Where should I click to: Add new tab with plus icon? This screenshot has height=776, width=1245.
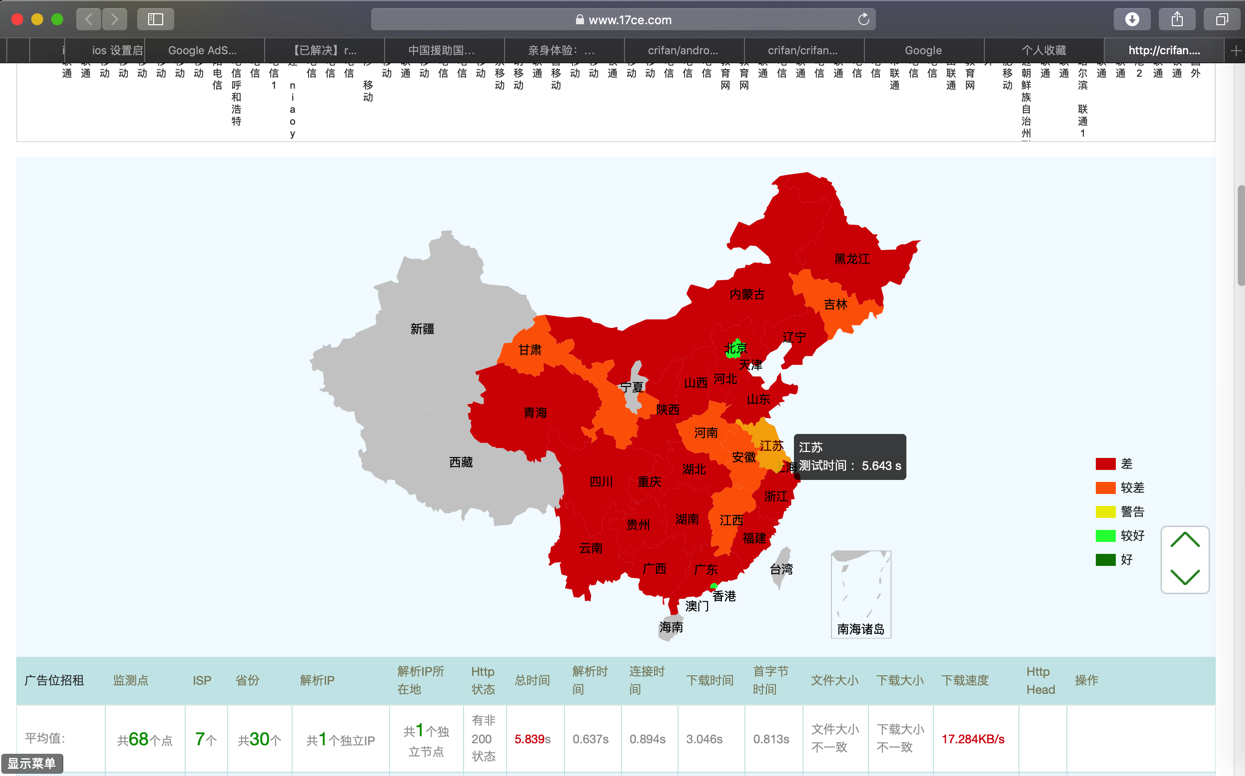click(1236, 50)
